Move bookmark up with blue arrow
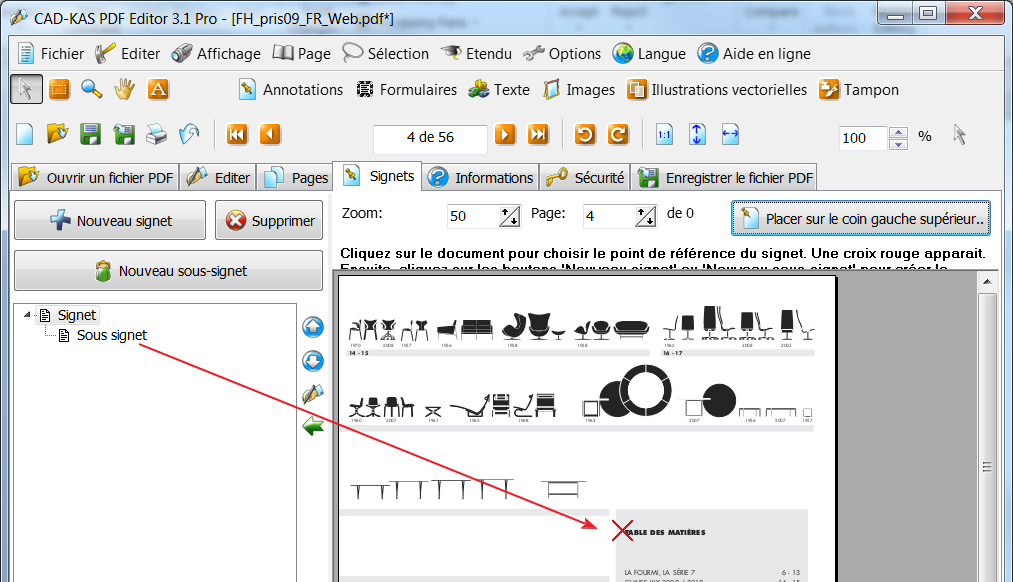 pyautogui.click(x=313, y=328)
